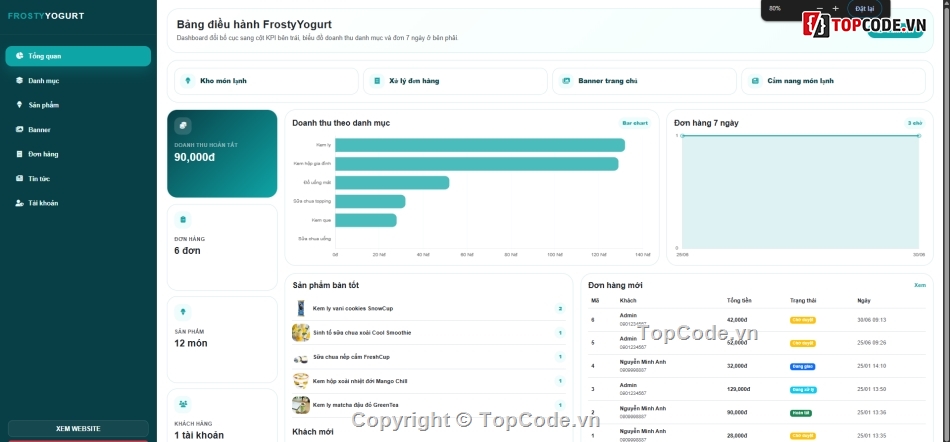This screenshot has width=950, height=442.
Task: Open the Đơn hàng sidebar icon
Action: (x=19, y=154)
